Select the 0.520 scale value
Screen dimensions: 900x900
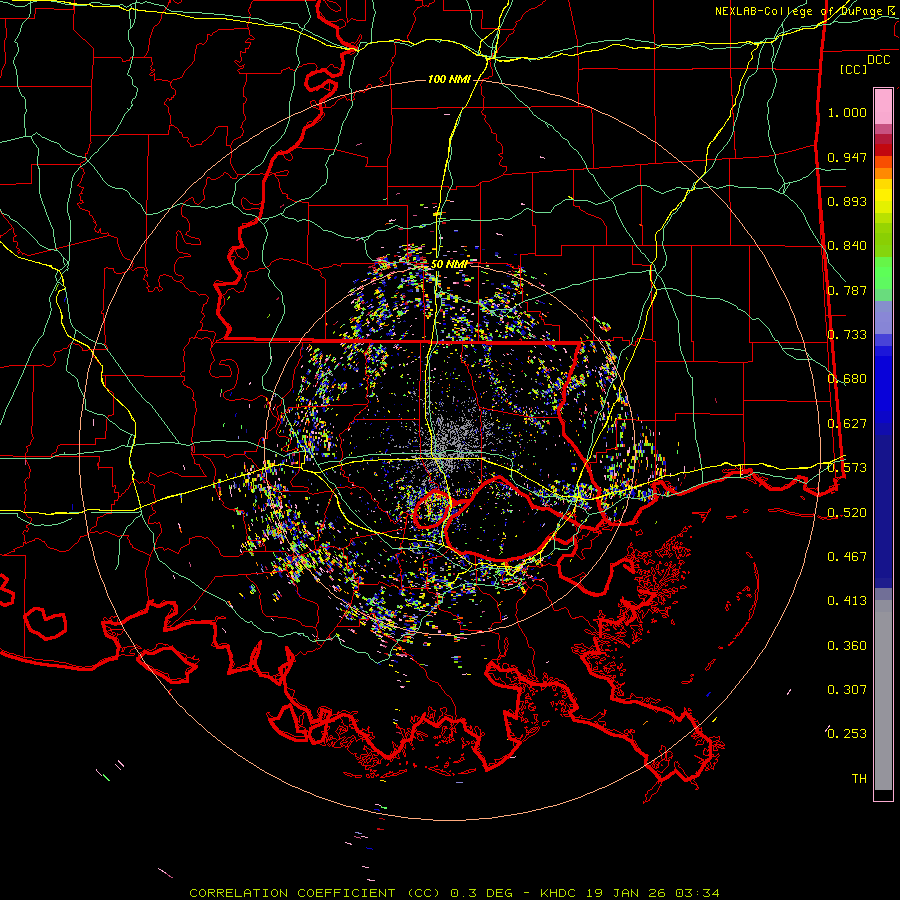(x=847, y=513)
